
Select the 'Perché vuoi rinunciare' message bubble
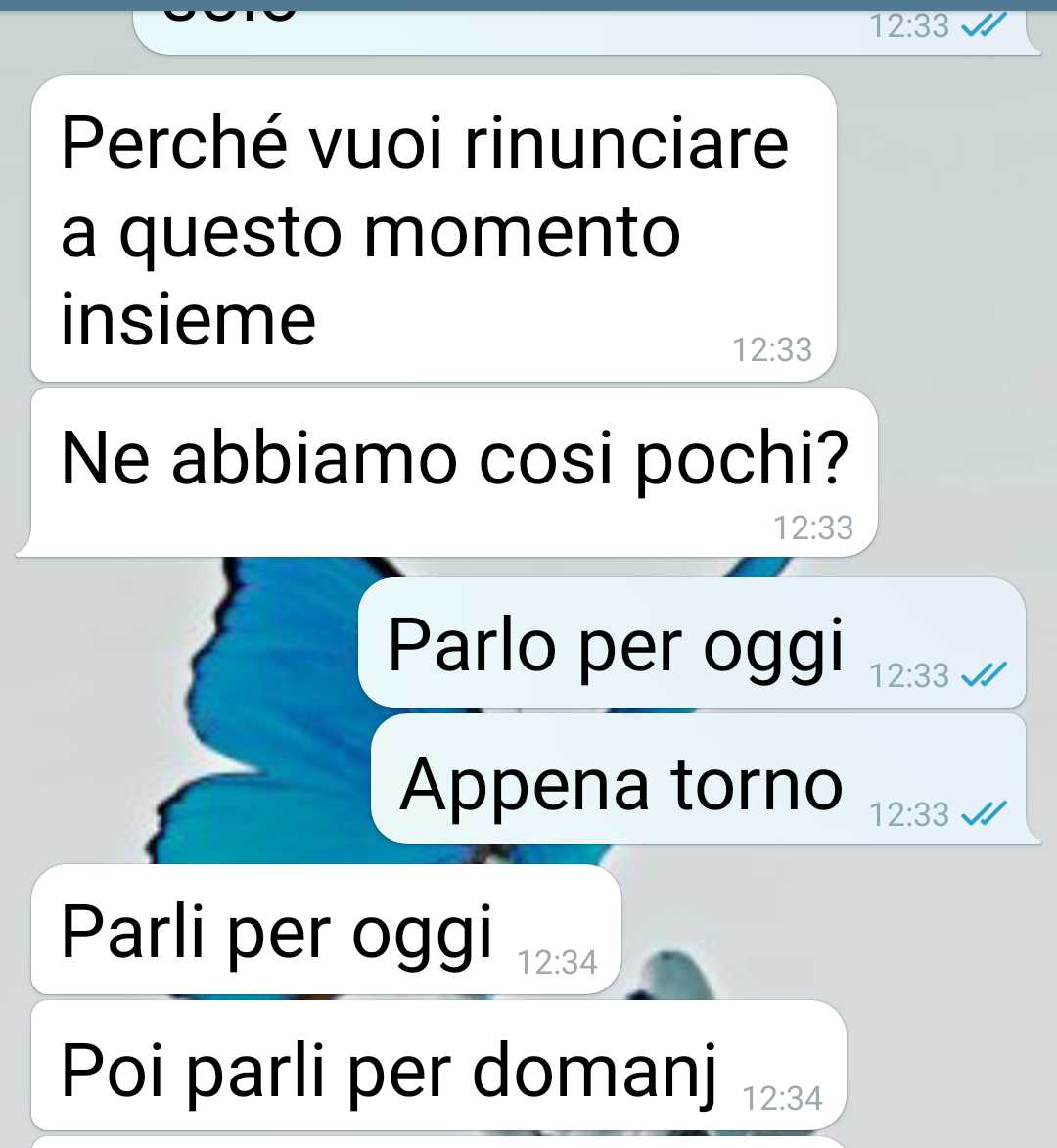pyautogui.click(x=434, y=228)
